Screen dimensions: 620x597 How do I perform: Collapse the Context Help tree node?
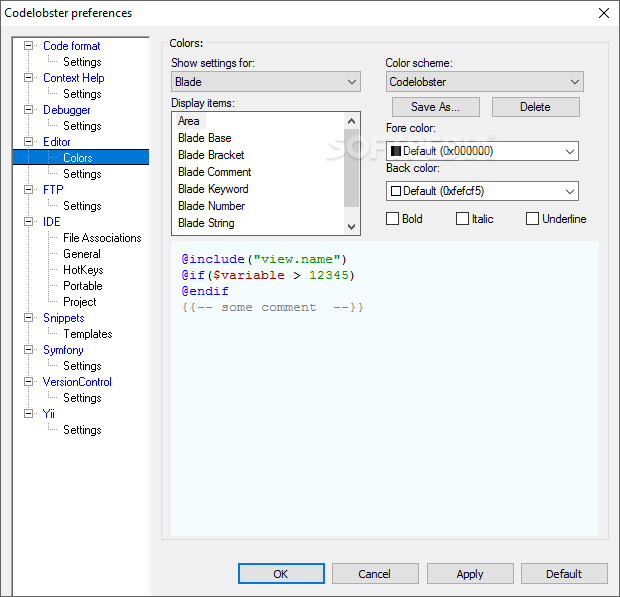pyautogui.click(x=28, y=77)
